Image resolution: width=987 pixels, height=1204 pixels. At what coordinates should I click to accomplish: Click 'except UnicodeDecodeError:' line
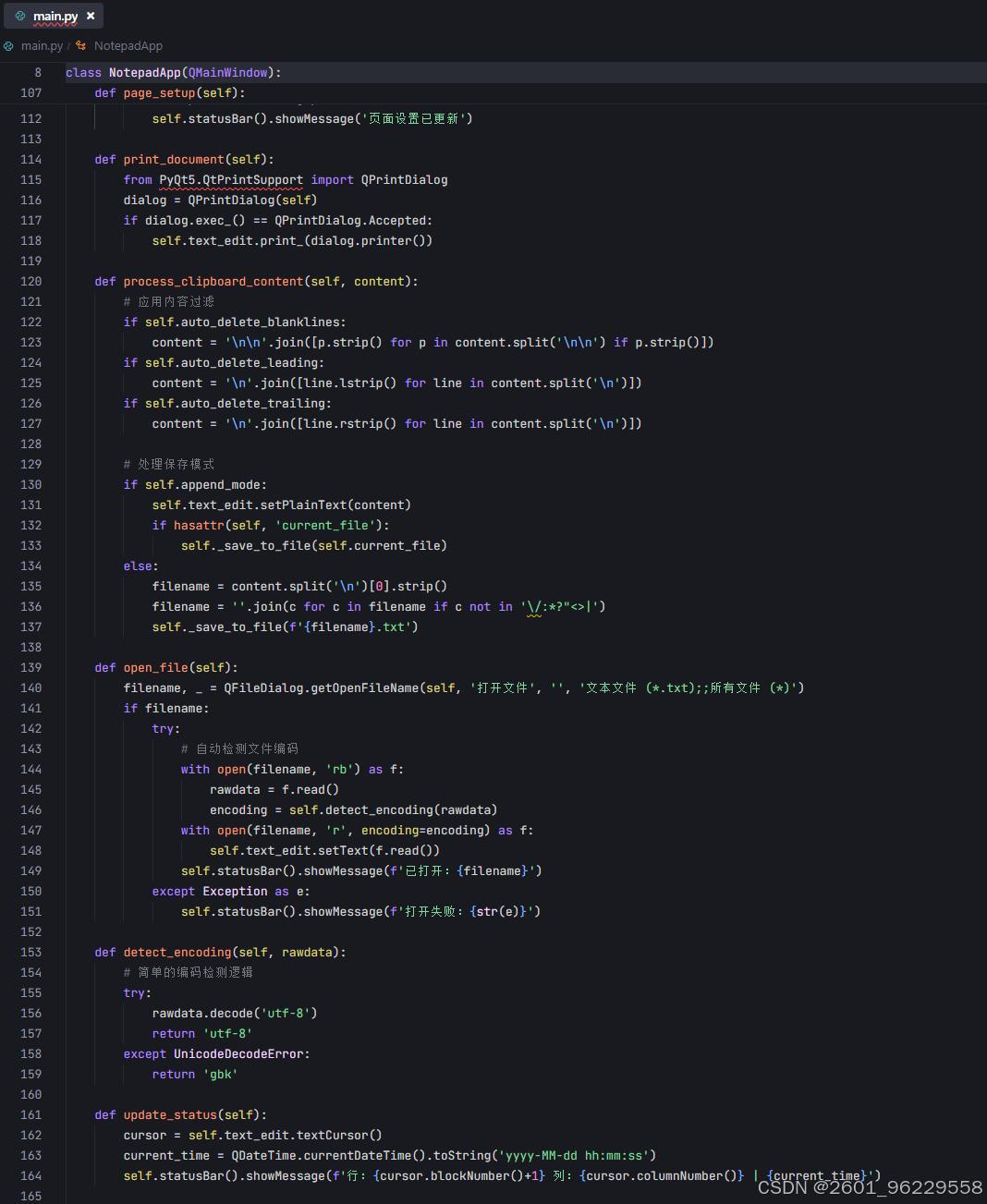(216, 1053)
